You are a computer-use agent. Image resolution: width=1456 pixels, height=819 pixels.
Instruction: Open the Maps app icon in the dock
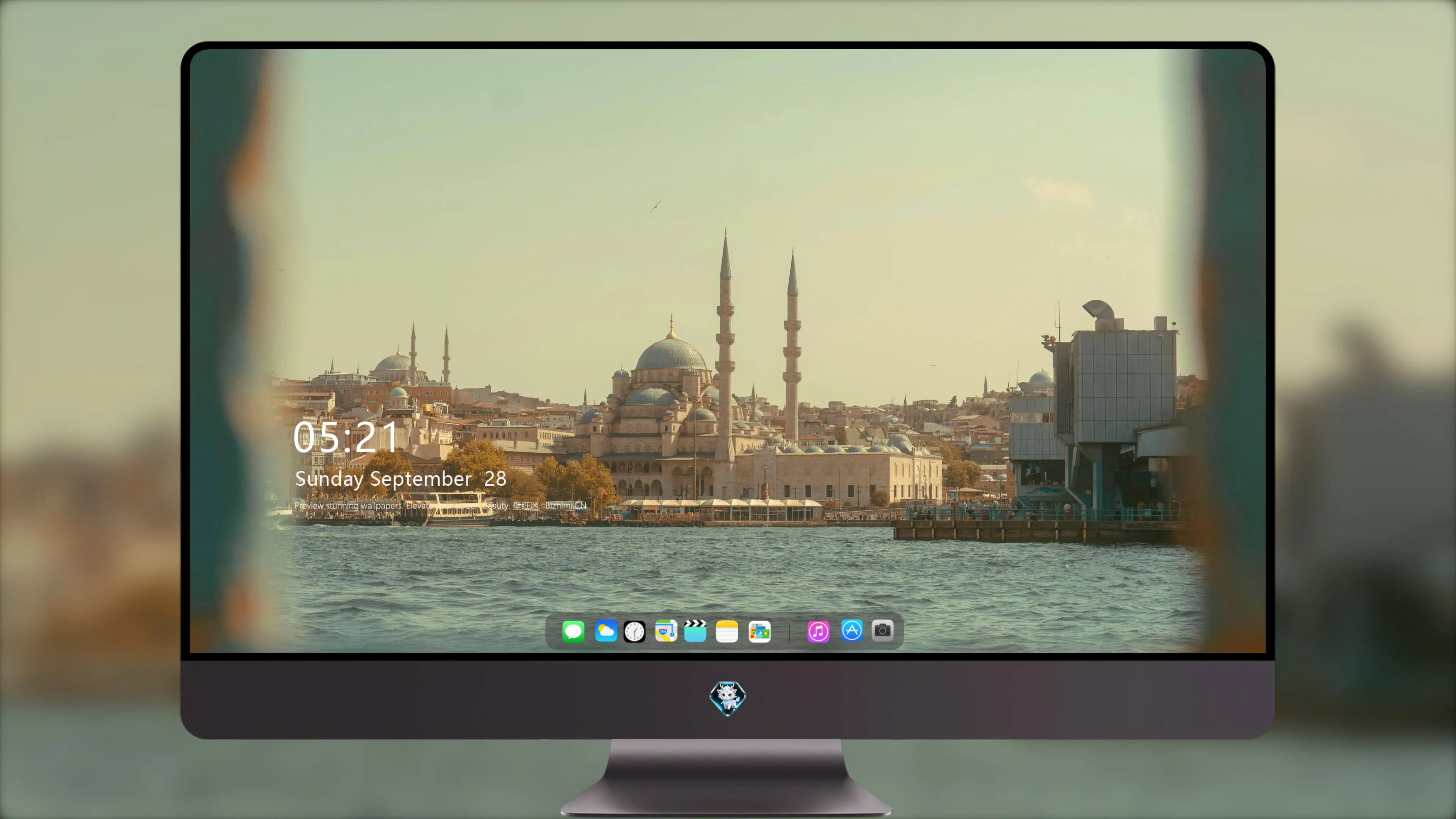[666, 631]
